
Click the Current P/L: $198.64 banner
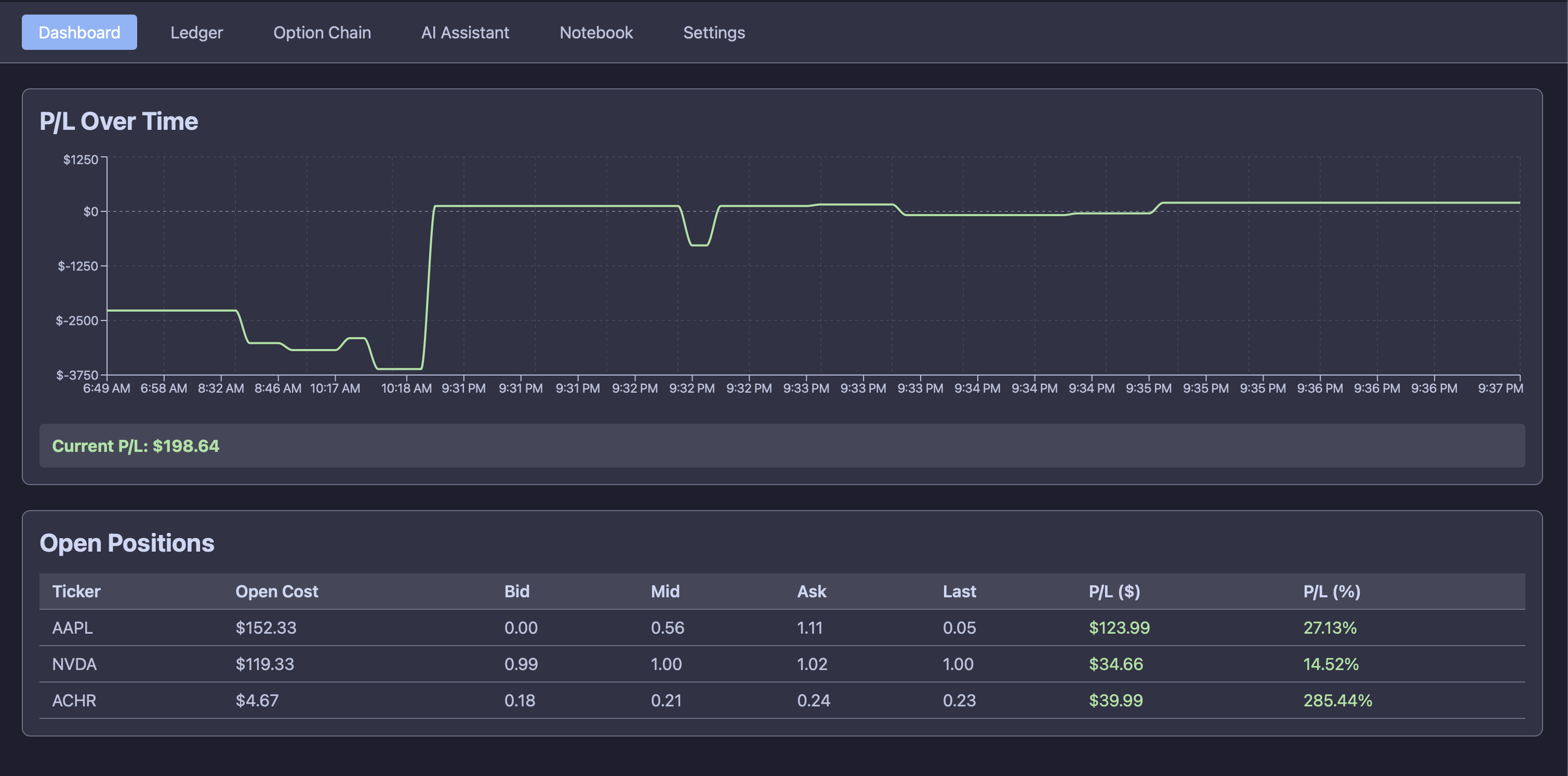pos(782,446)
